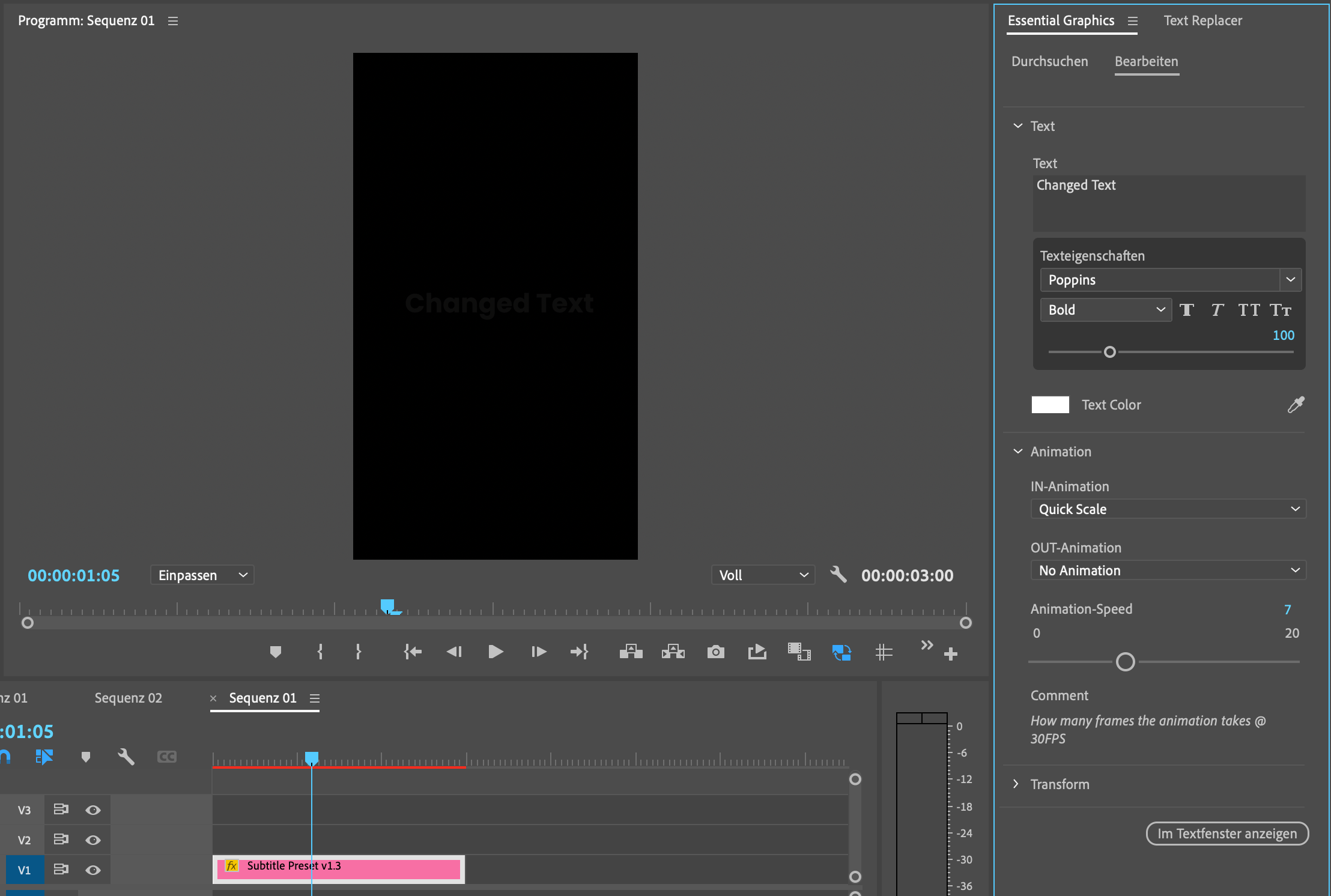Open the Export Frame / share icon

[x=757, y=652]
